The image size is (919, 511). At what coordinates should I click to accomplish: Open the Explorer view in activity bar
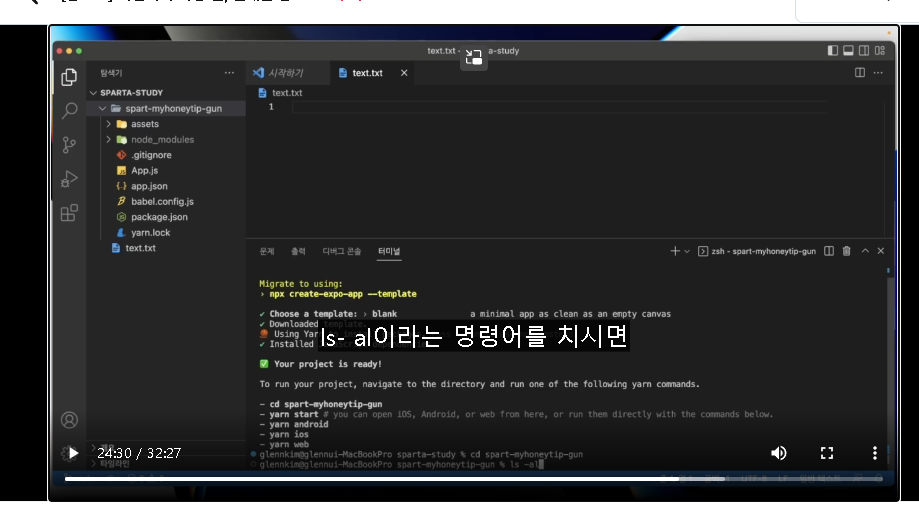[x=69, y=77]
